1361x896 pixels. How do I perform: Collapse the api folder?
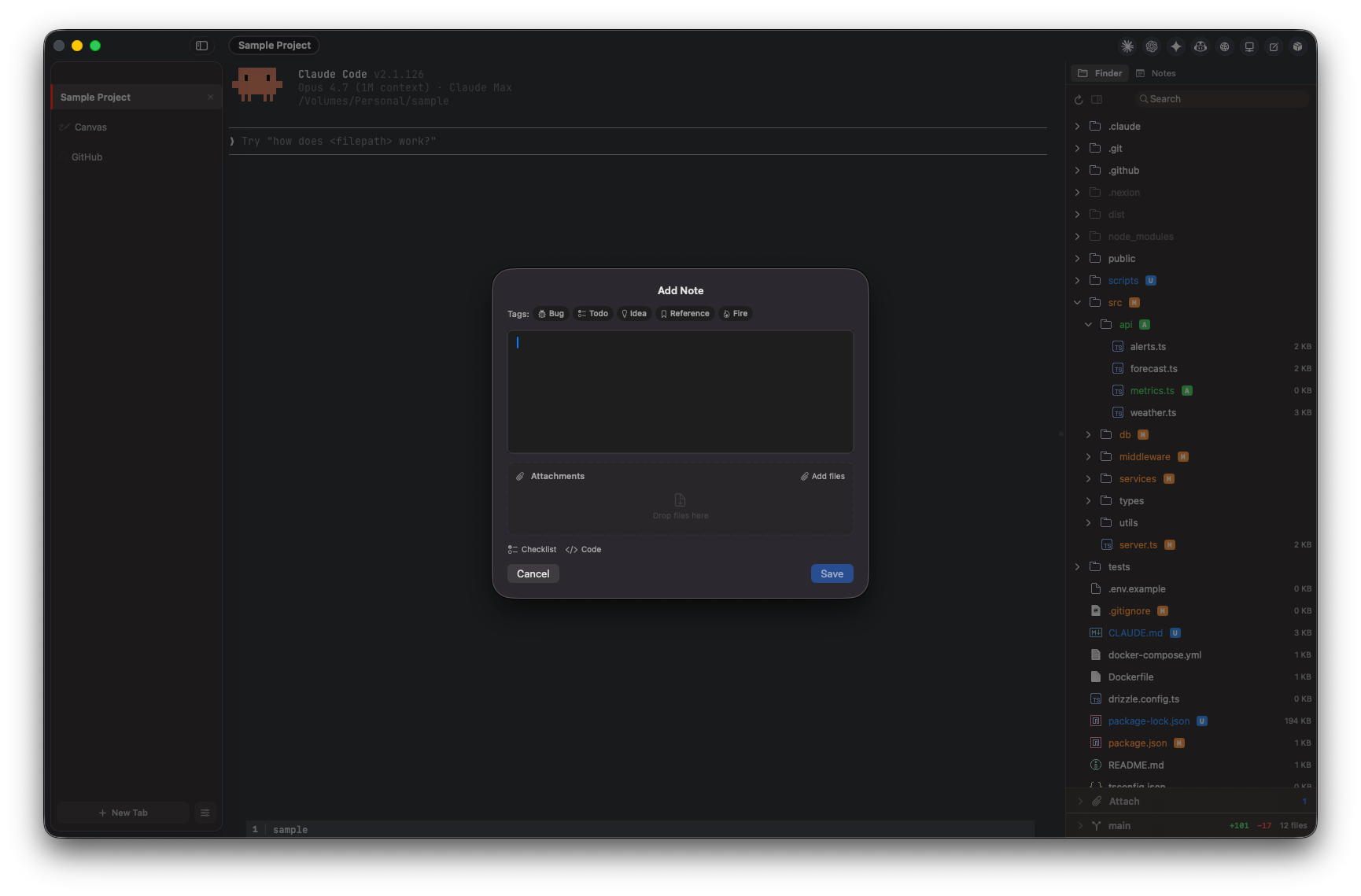[1088, 324]
